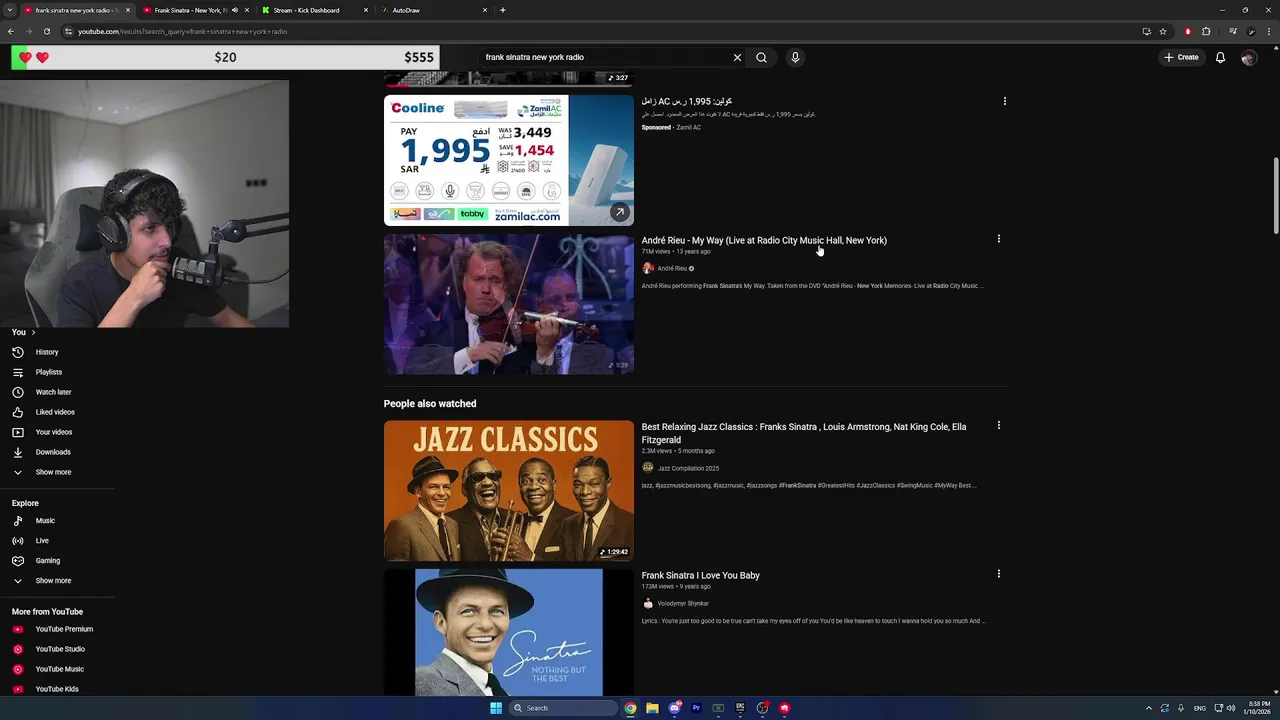
Task: Open options for I Love You Baby
Action: (998, 574)
